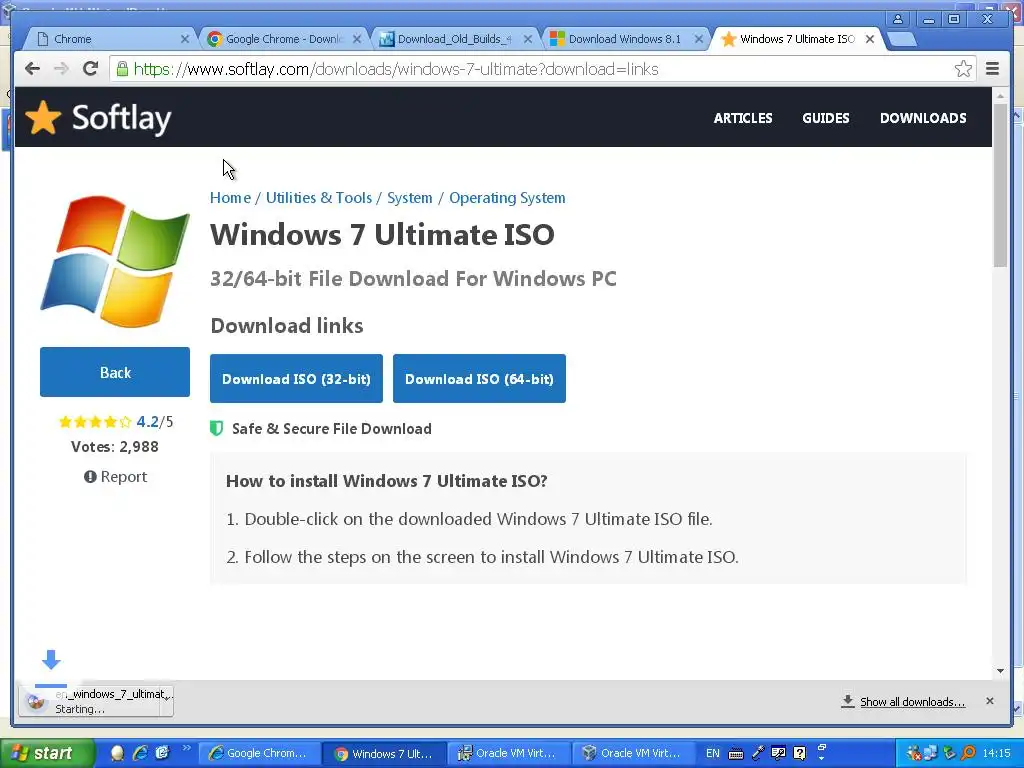
Task: Close the Windows 7 Ultimate ISO tab
Action: pos(870,39)
